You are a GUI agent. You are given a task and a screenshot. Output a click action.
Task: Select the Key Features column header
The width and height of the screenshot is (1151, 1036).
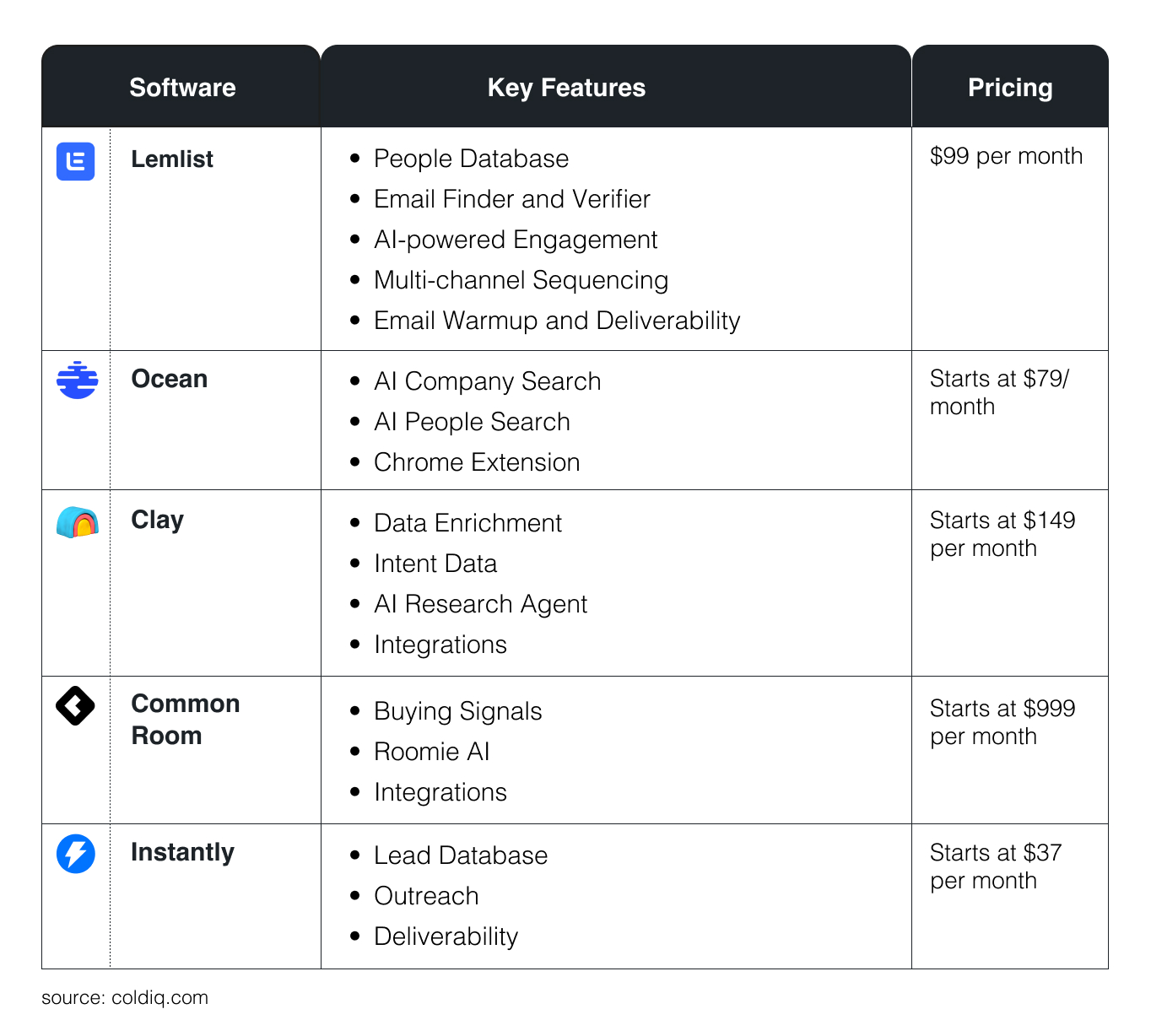566,88
